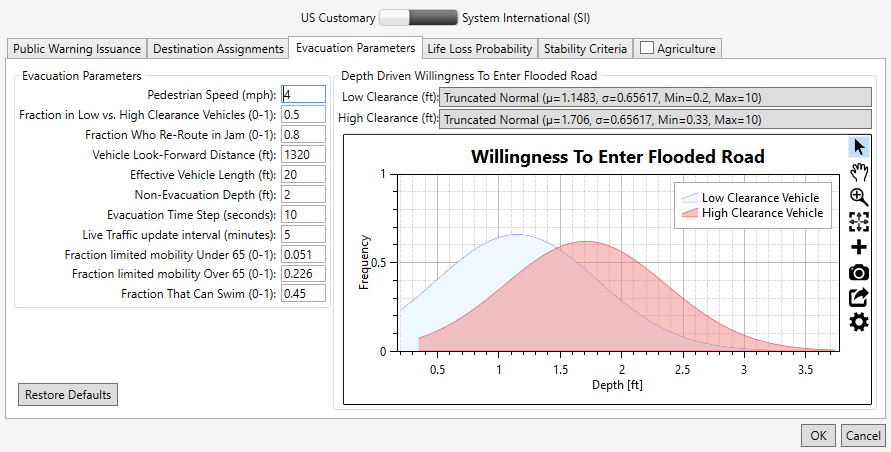Click Low Clearance Vehicle legend swatch
The width and height of the screenshot is (891, 452).
[x=689, y=198]
